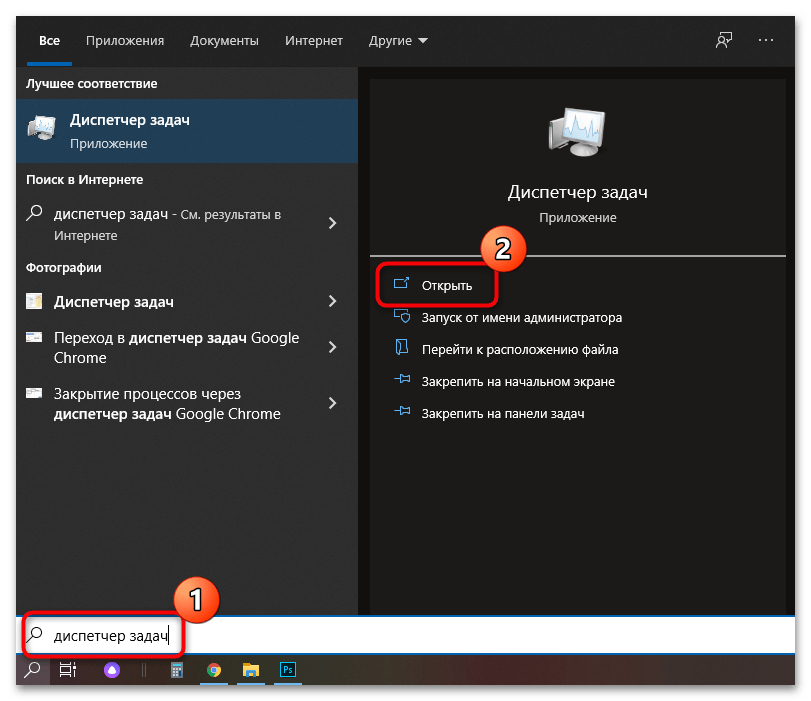Image resolution: width=811 pixels, height=701 pixels.
Task: Open web search result диспетчер задач
Action: [167, 225]
